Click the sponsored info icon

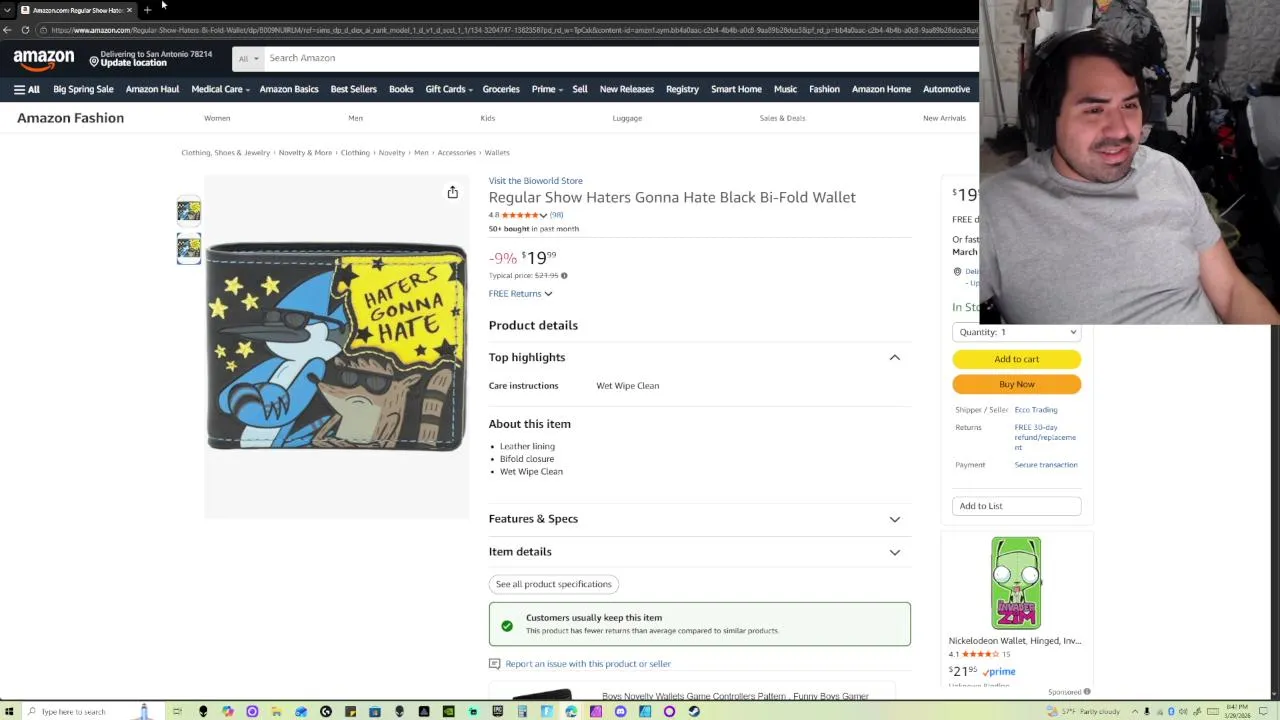point(1087,692)
